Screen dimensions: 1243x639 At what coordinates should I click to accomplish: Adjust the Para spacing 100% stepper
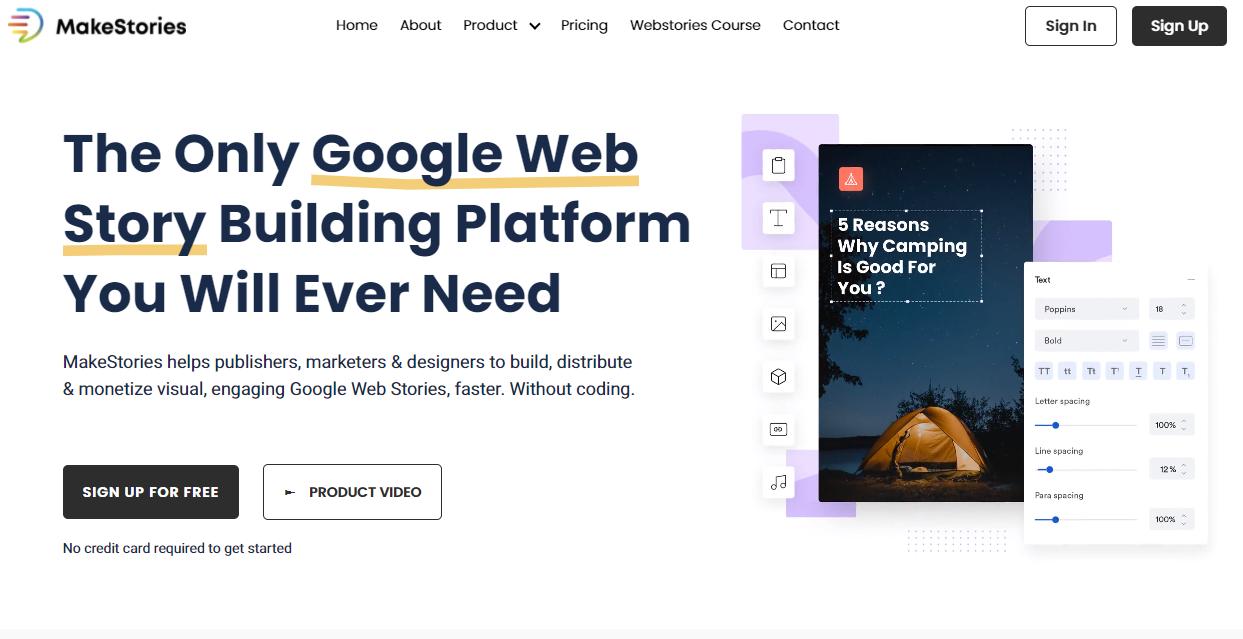point(1172,519)
